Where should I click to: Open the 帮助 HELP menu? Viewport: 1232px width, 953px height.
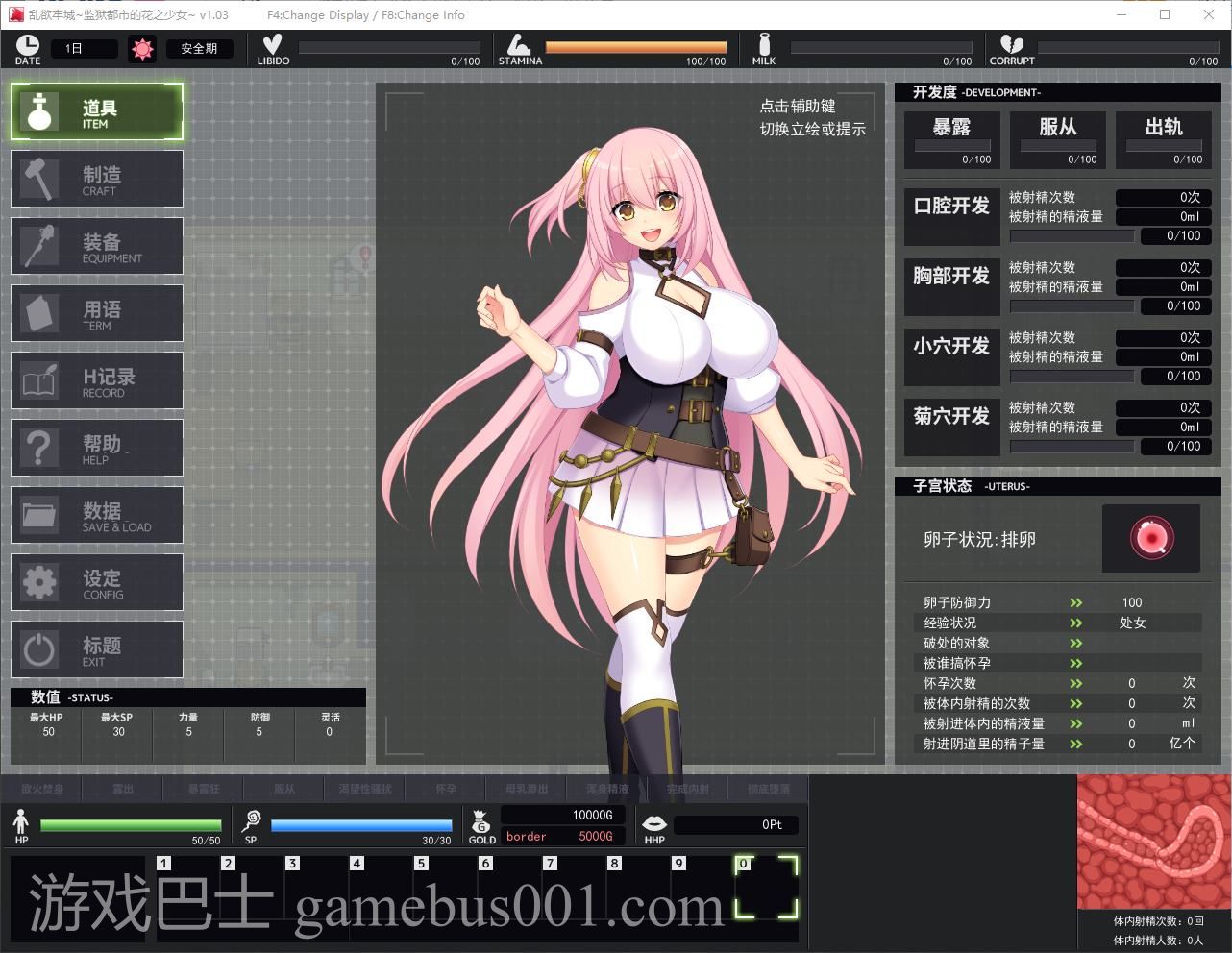97,448
